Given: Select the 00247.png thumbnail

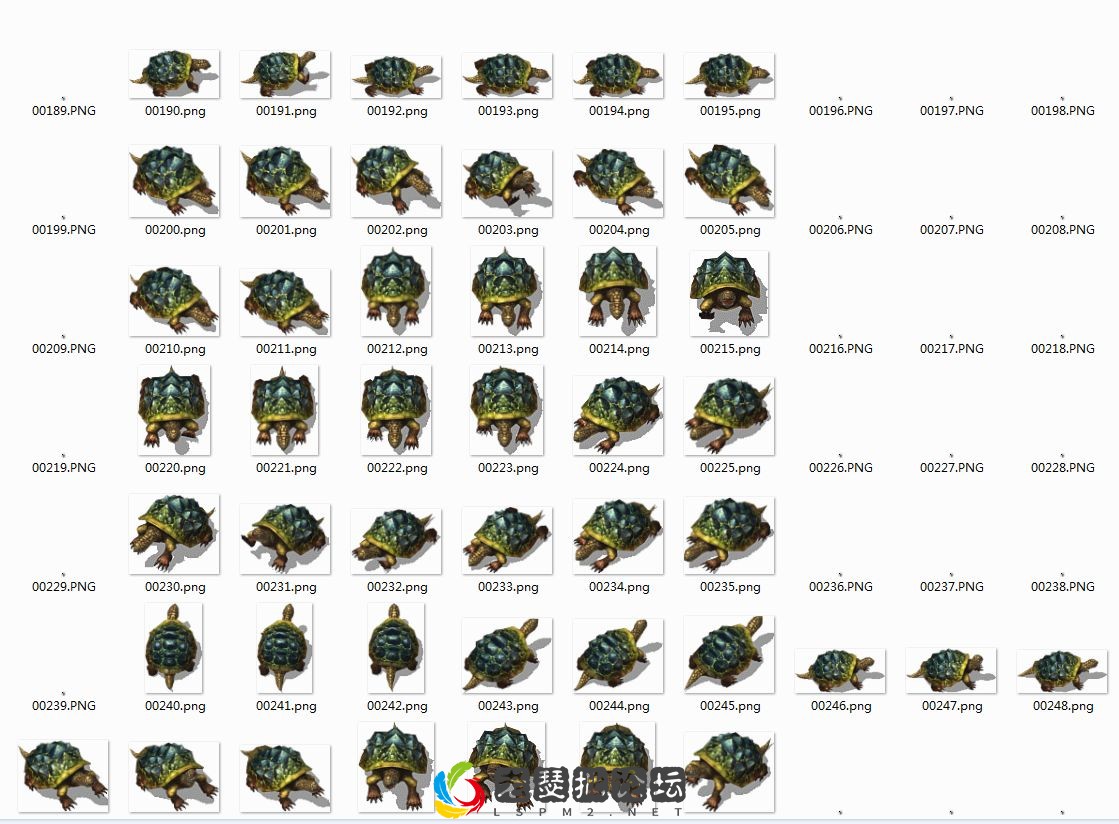Looking at the screenshot, I should pos(951,671).
